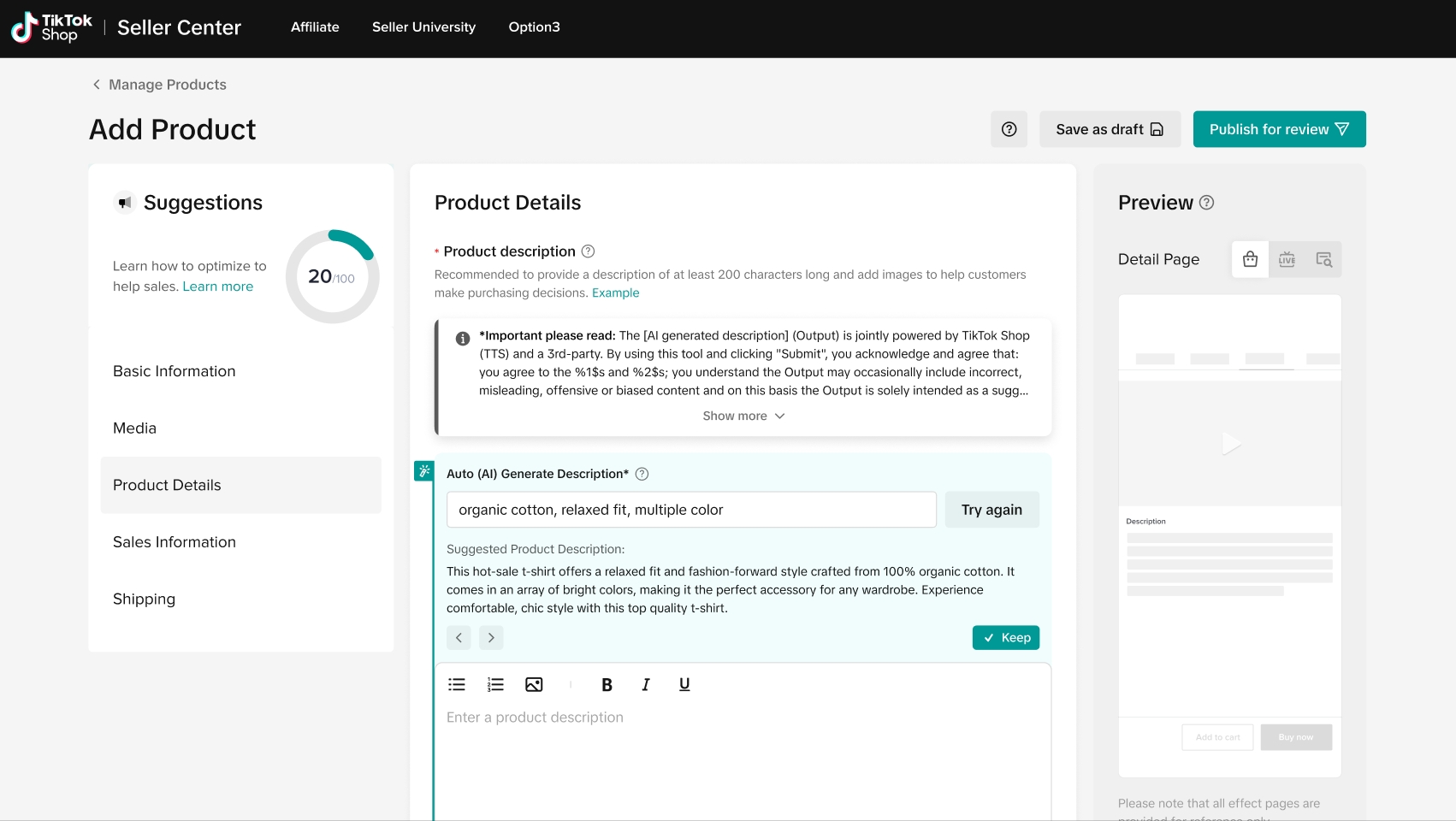Switch preview to shopping bag view
Screen dimensions: 1456x821
pos(1250,259)
